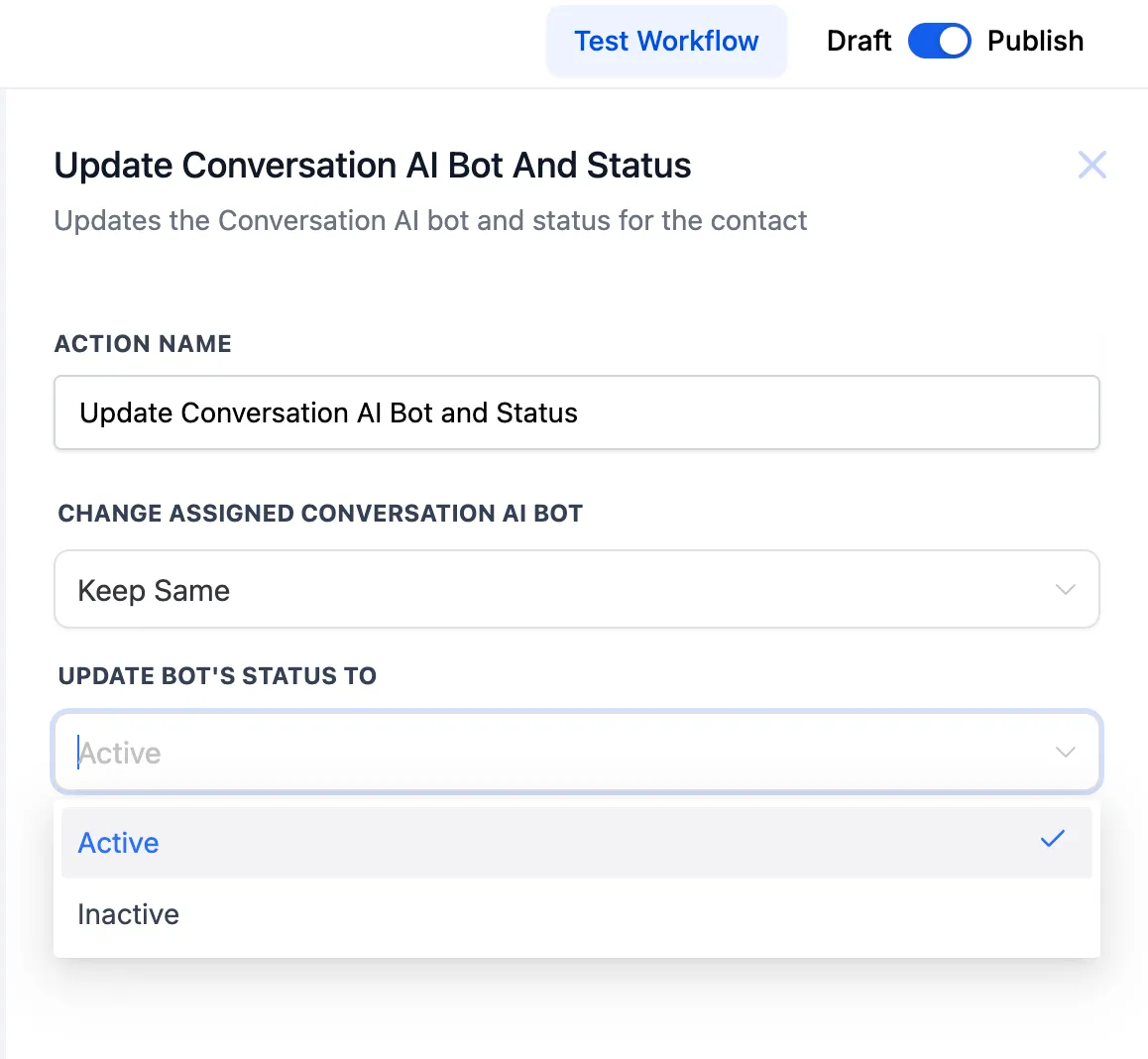Viewport: 1148px width, 1059px height.
Task: Click the chevron arrow on Keep Same dropdown
Action: (x=1065, y=590)
